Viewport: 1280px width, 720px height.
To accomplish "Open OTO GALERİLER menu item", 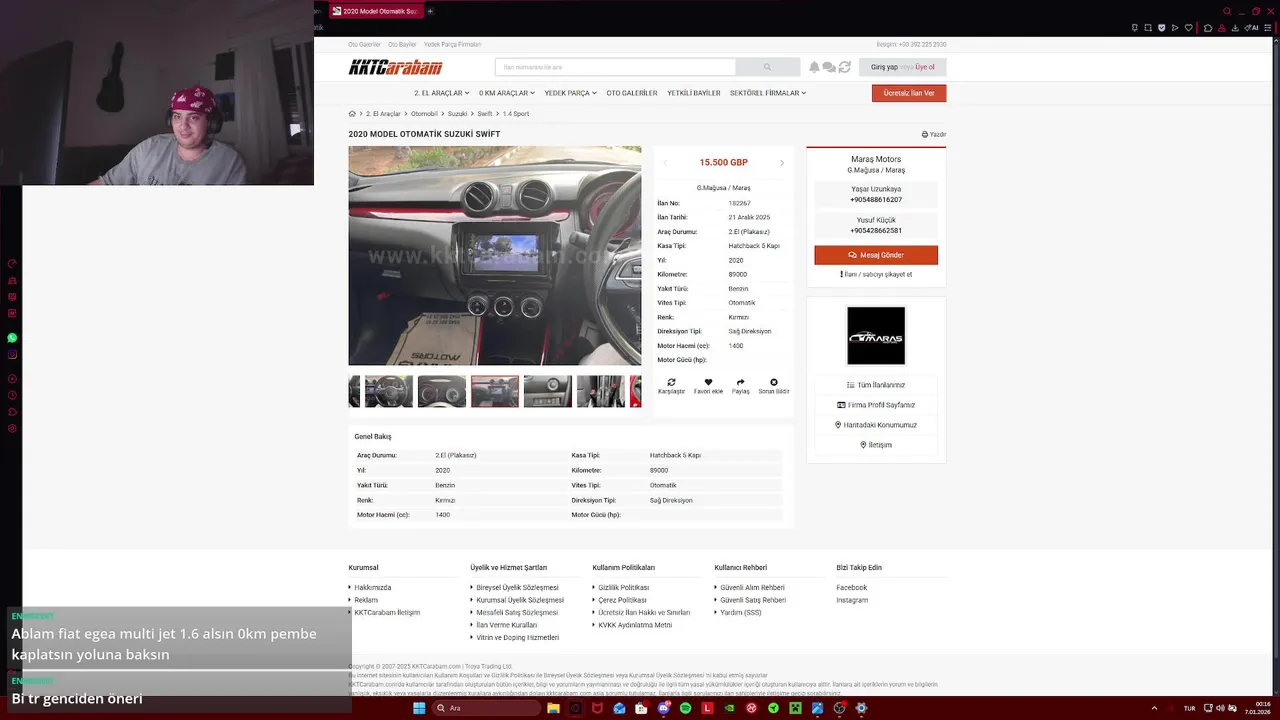I will (632, 93).
